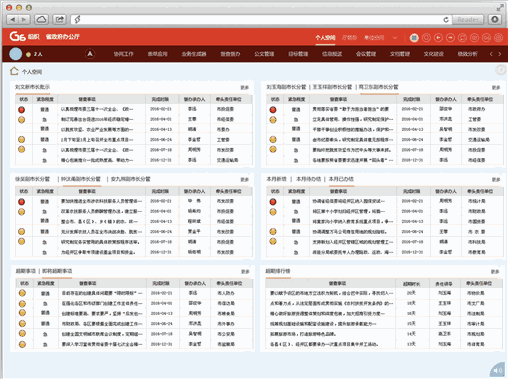Click the 13天 value in 超期排行榜
Image resolution: width=508 pixels, height=379 pixels.
pos(411,344)
